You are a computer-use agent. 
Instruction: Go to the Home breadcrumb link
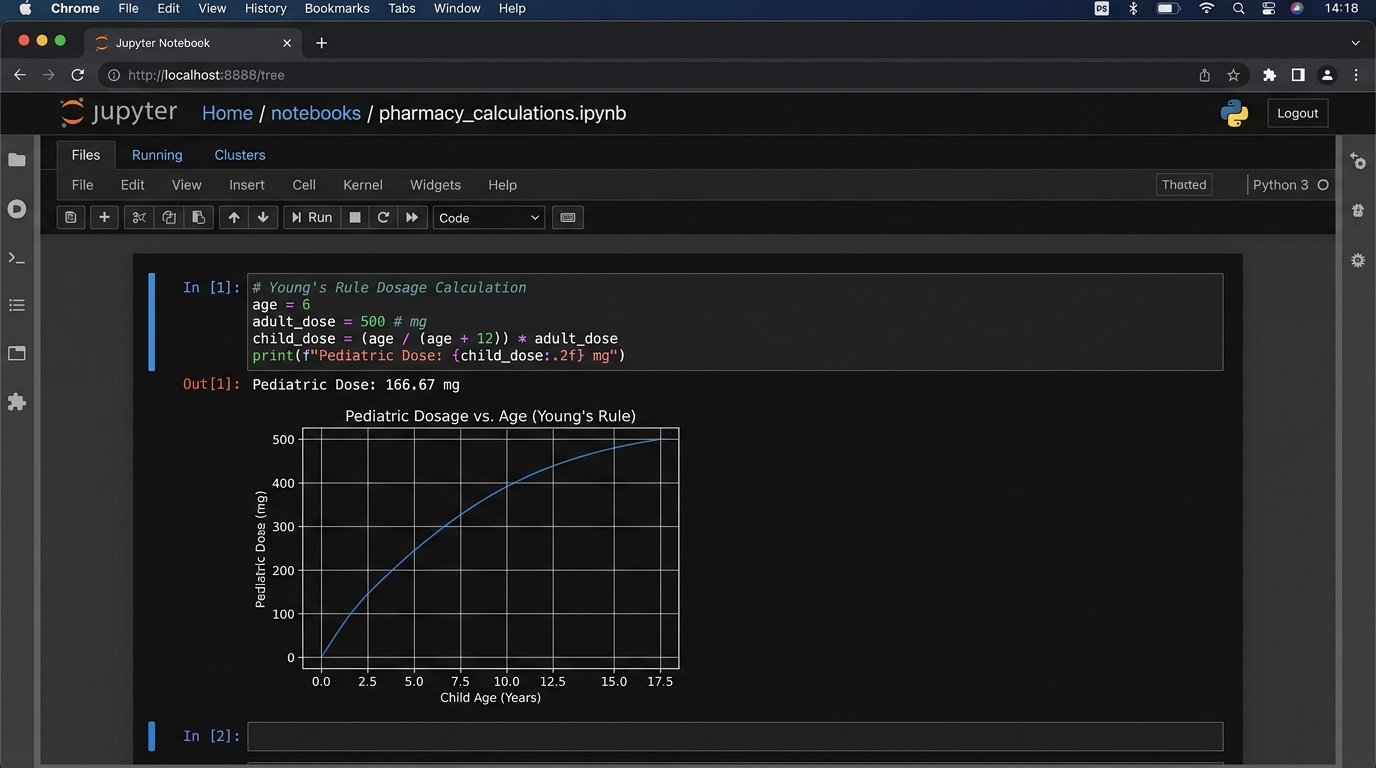227,113
